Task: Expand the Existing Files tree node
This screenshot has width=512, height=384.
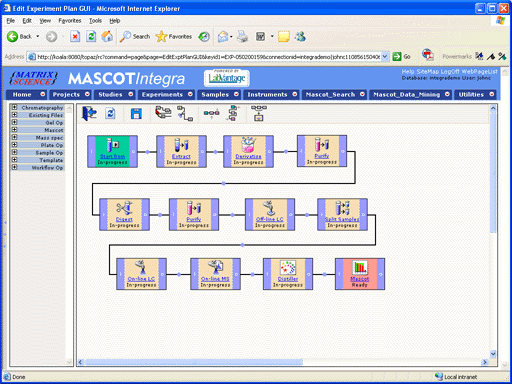Action: pyautogui.click(x=14, y=115)
